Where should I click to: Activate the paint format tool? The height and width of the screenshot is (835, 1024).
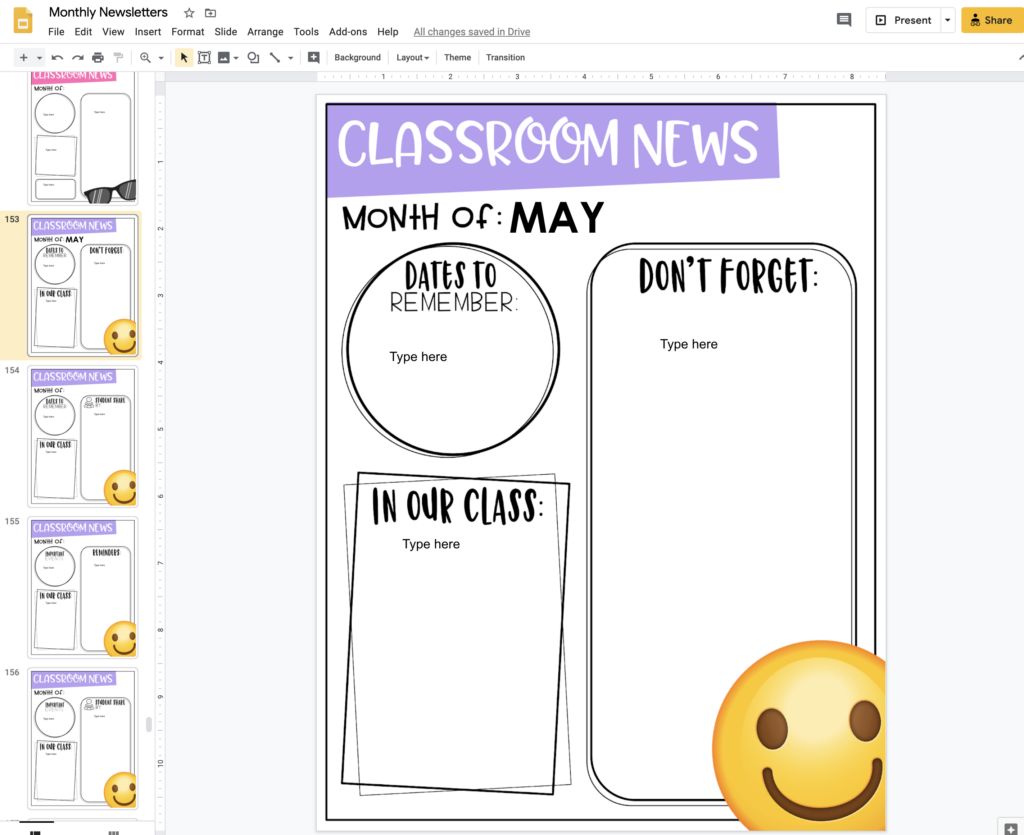coord(118,57)
